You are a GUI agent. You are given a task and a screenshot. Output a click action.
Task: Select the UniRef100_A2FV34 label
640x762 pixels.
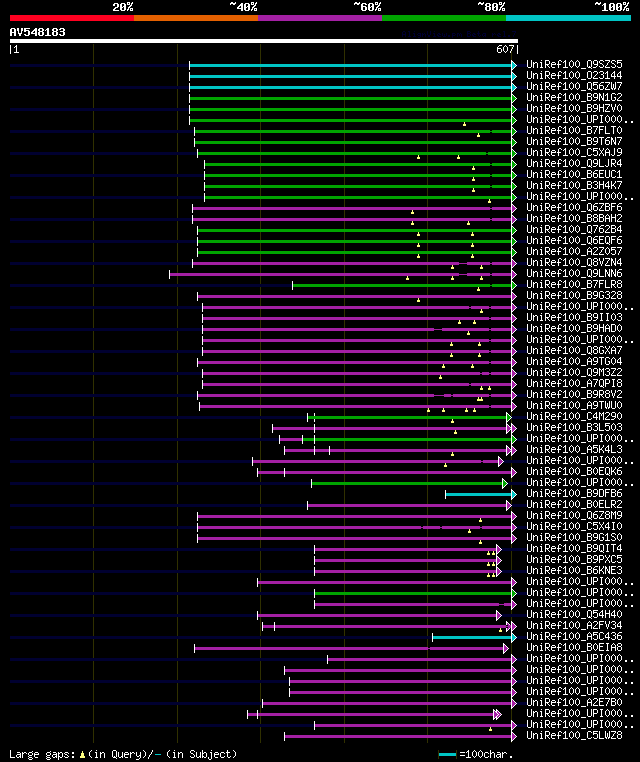point(574,625)
